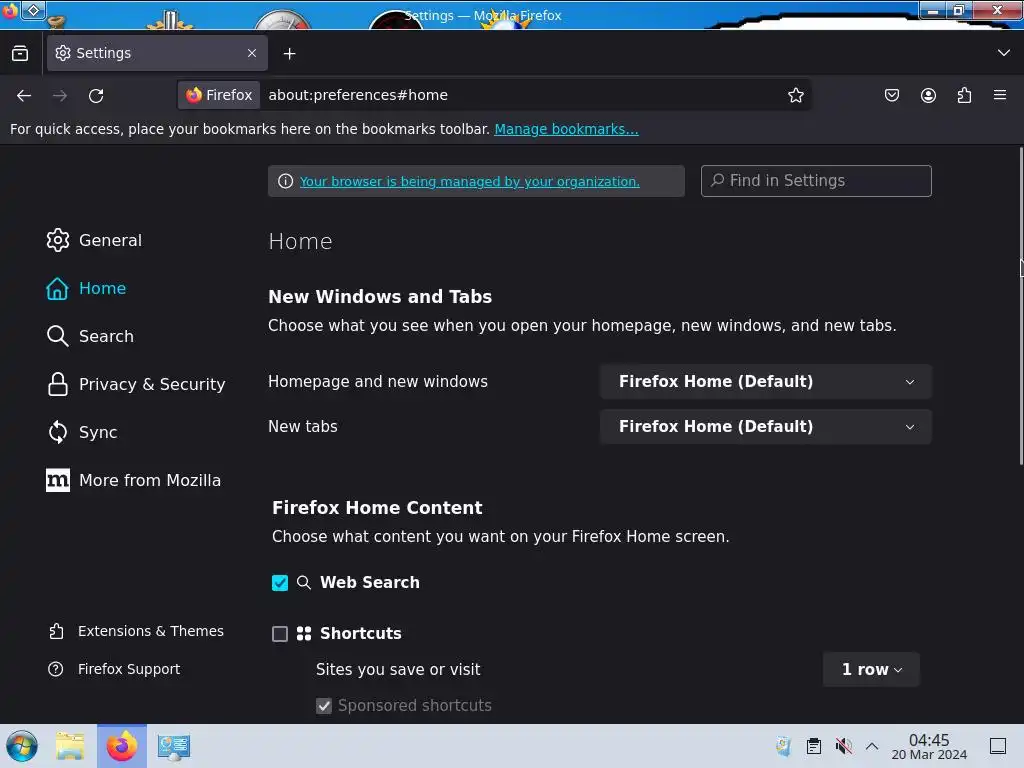
Task: Click the Firefox Home Content heading
Action: point(377,507)
